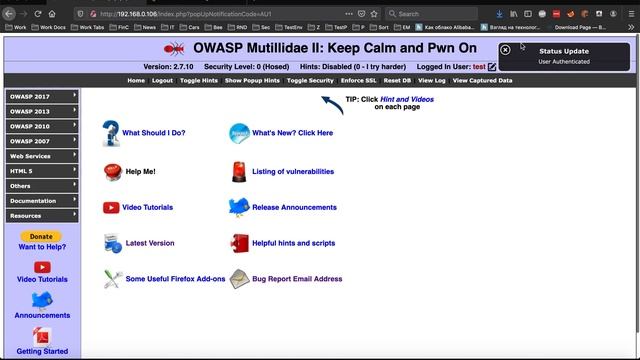Click Enforce SSL in top menu

(358, 80)
